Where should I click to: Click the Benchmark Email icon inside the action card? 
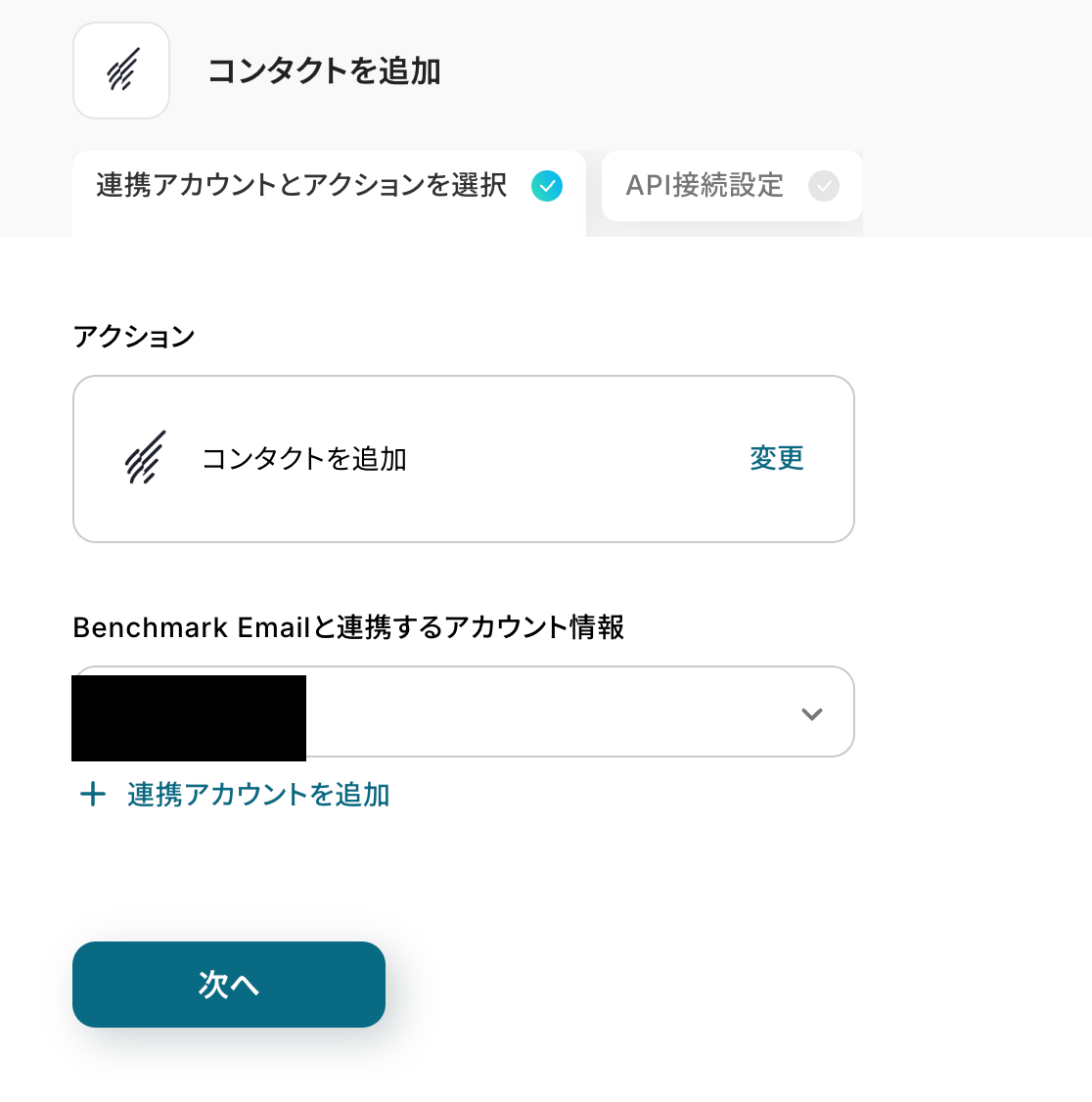(x=145, y=458)
